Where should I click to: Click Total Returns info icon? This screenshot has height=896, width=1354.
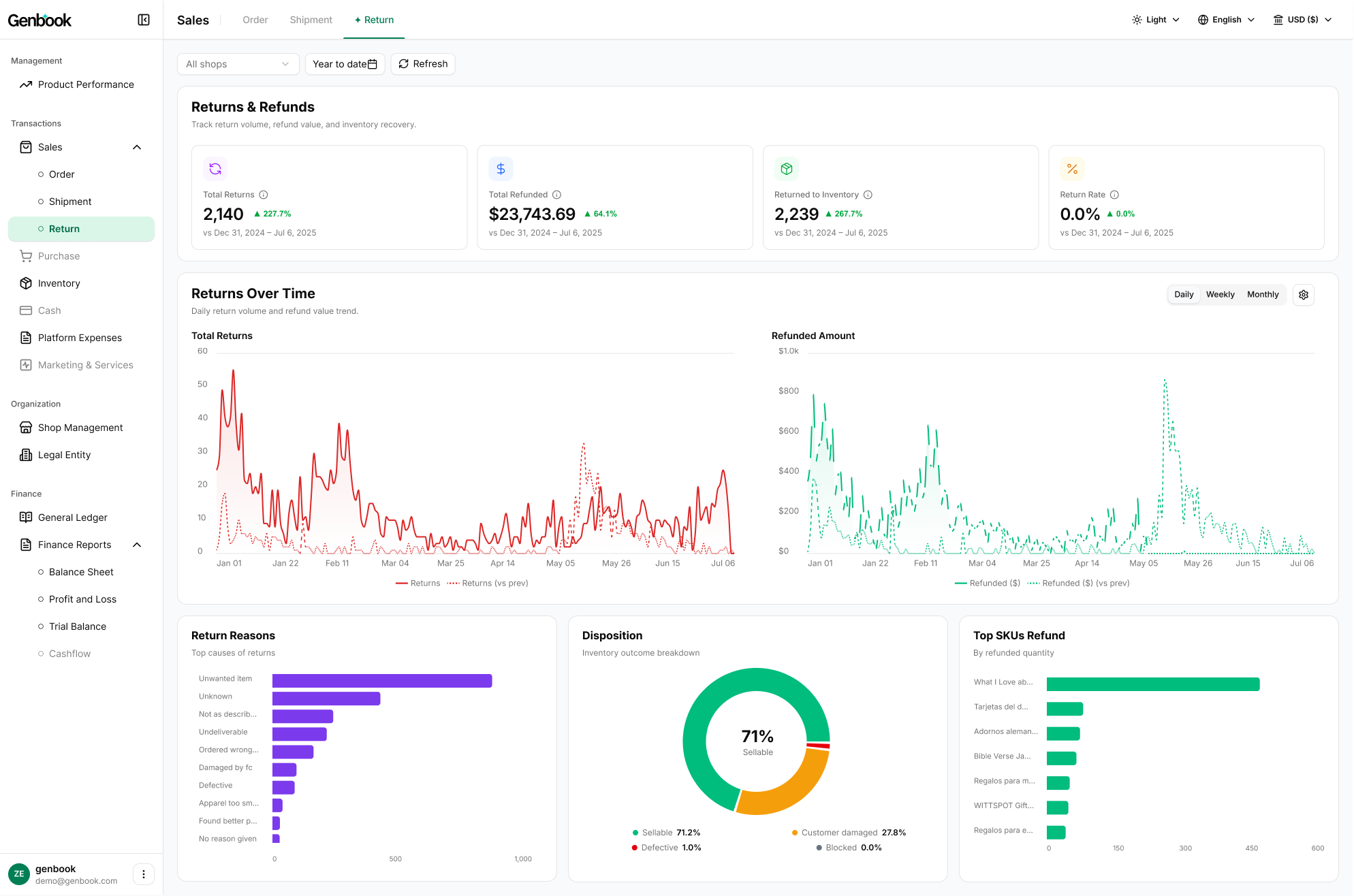[264, 195]
